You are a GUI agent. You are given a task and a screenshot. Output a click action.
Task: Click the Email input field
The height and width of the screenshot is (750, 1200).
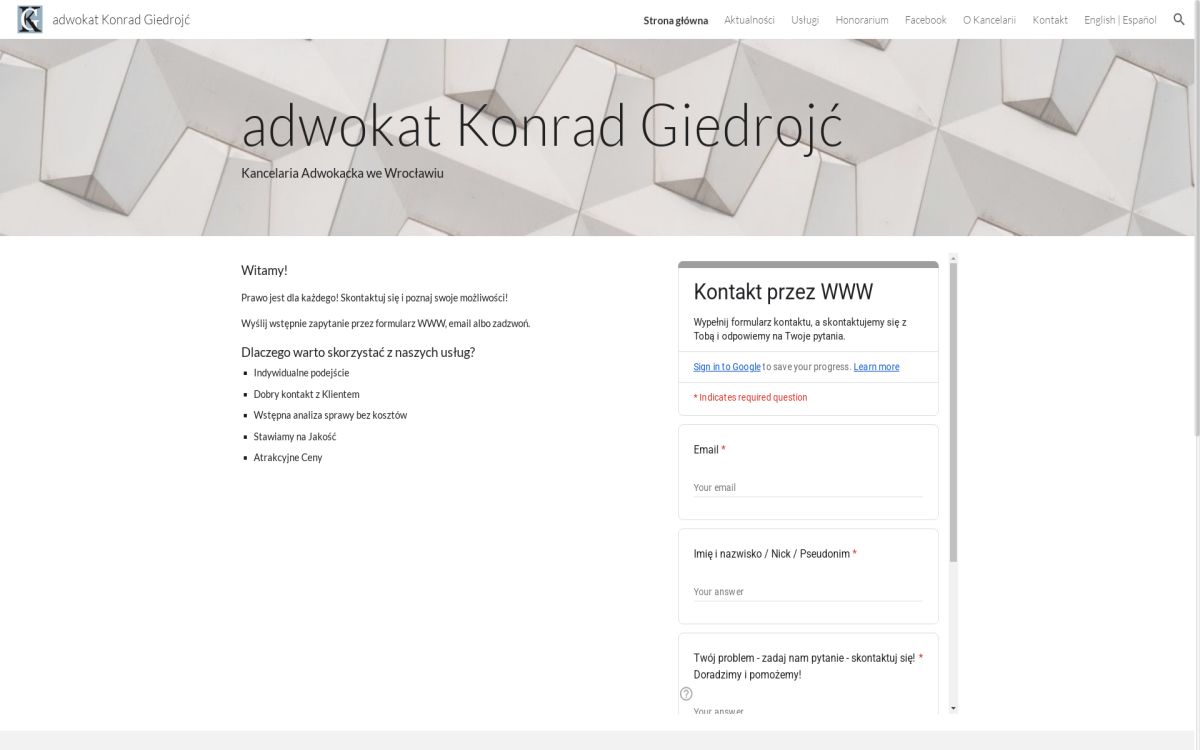(x=807, y=488)
